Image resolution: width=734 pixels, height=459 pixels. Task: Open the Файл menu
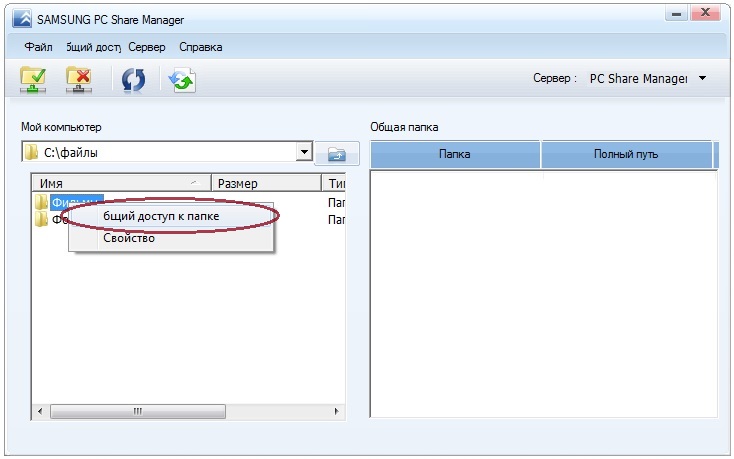(x=38, y=47)
